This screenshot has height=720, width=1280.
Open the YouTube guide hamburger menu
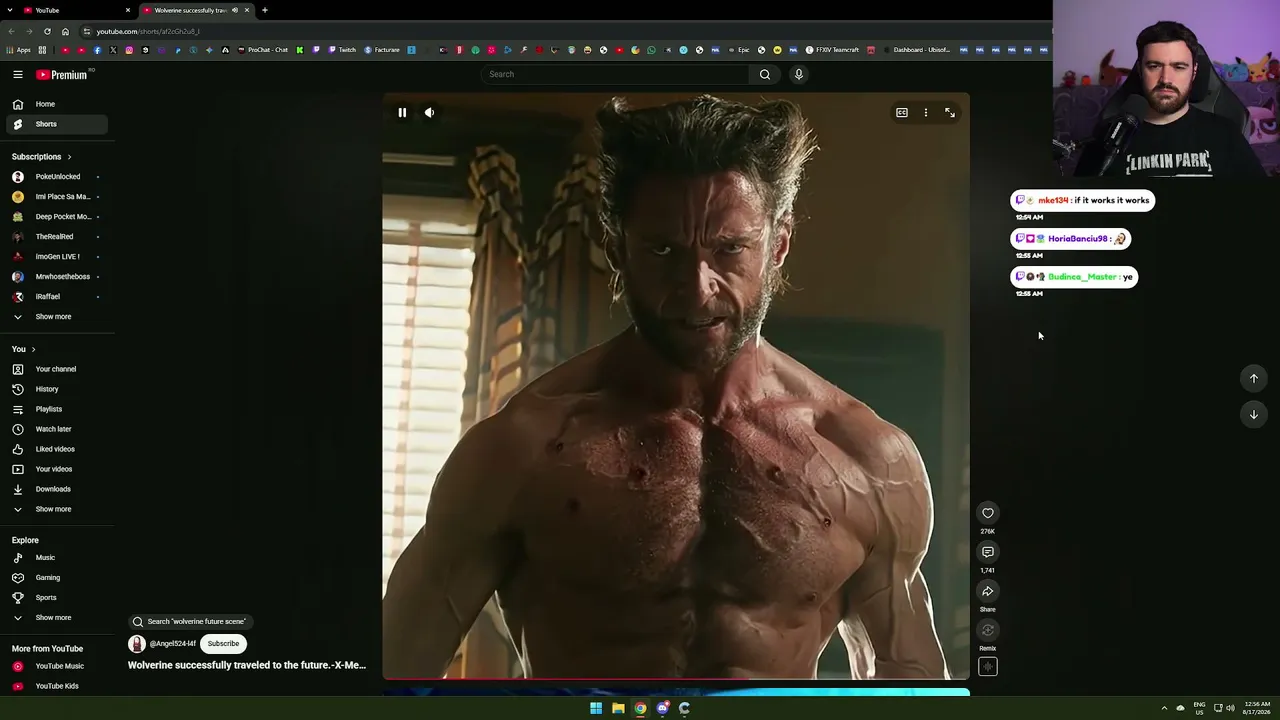(x=18, y=74)
